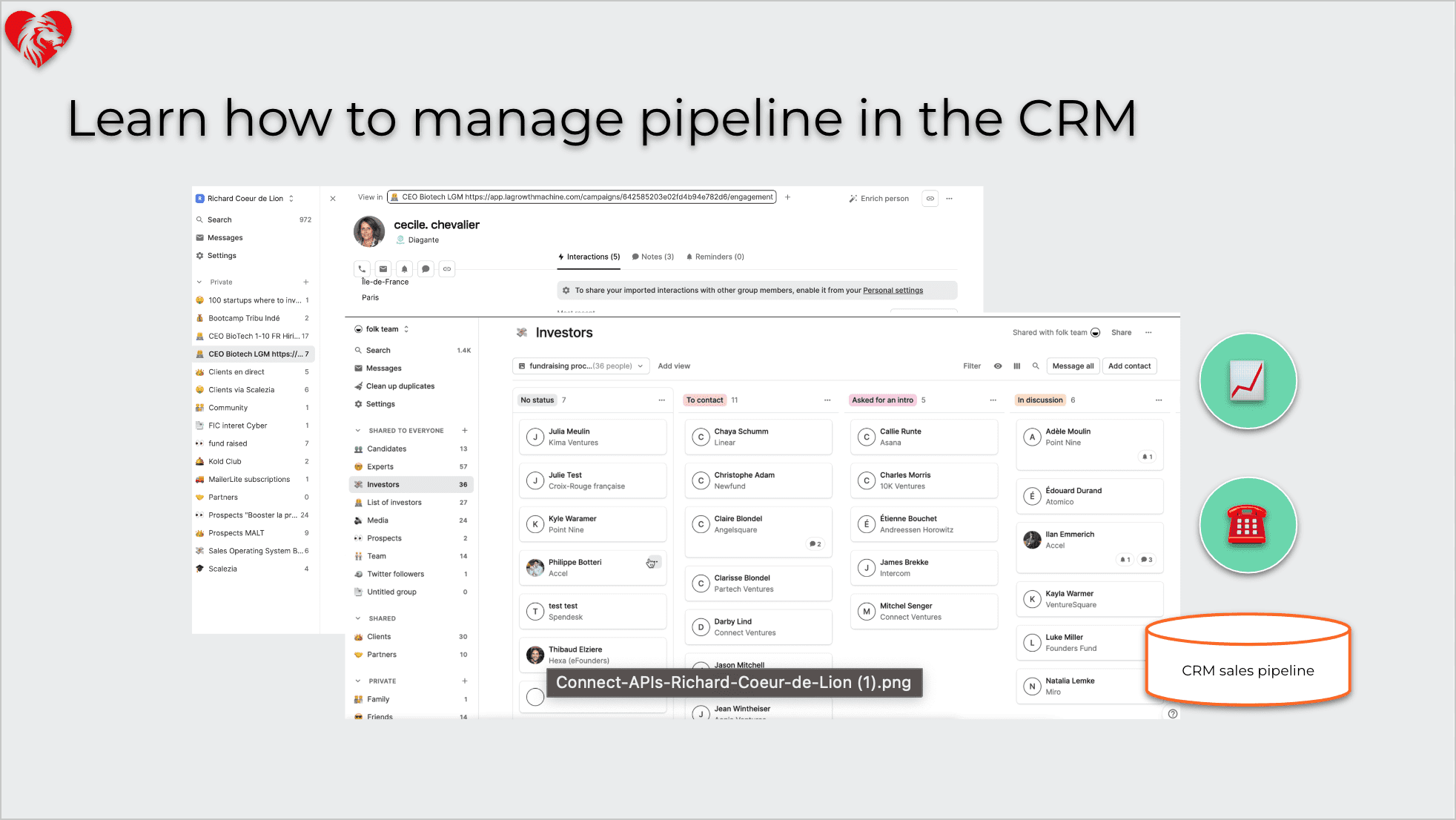Click the link icon under cecile's avatar
Viewport: 1456px width, 820px height.
coord(447,269)
